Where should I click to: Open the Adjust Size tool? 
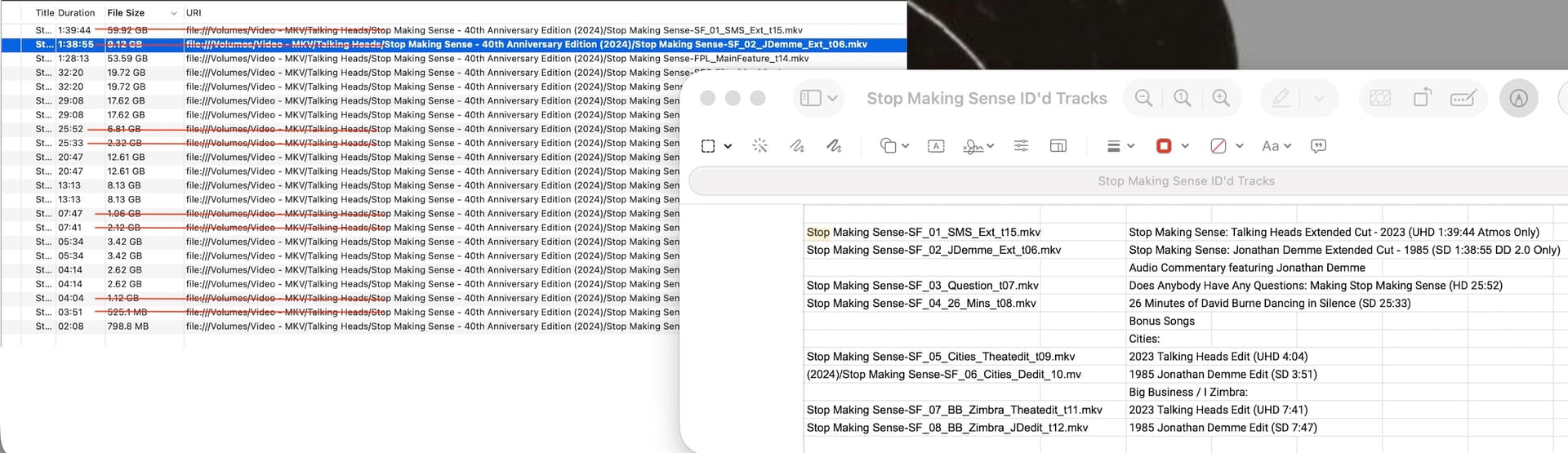pos(1058,146)
